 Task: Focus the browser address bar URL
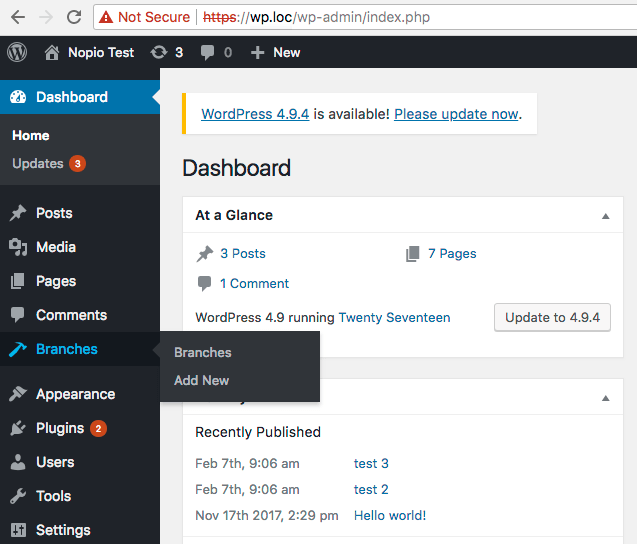tap(316, 17)
